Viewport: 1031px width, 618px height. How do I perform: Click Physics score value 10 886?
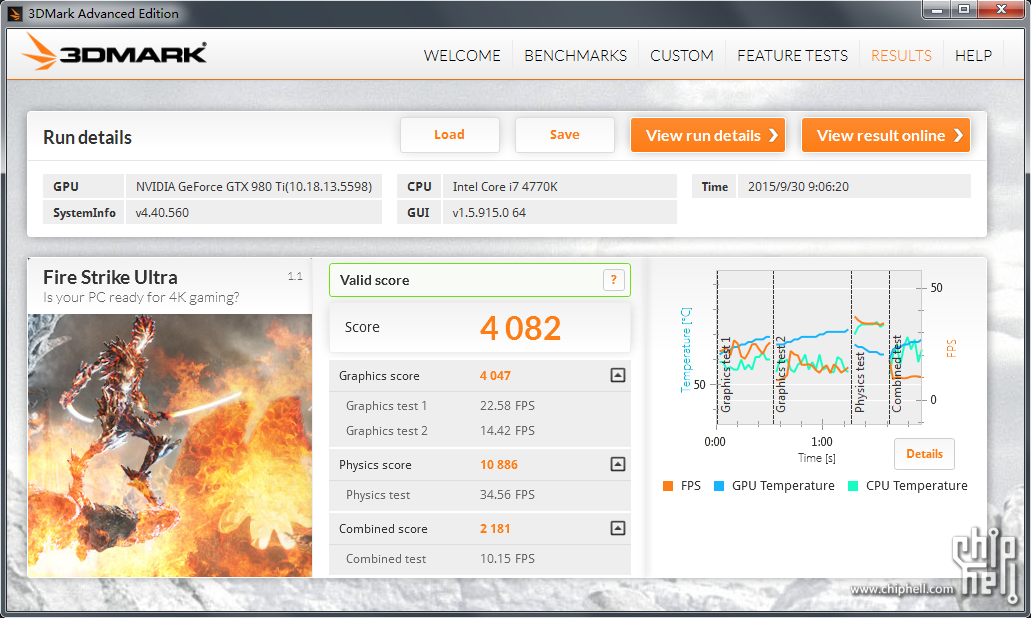tap(498, 464)
